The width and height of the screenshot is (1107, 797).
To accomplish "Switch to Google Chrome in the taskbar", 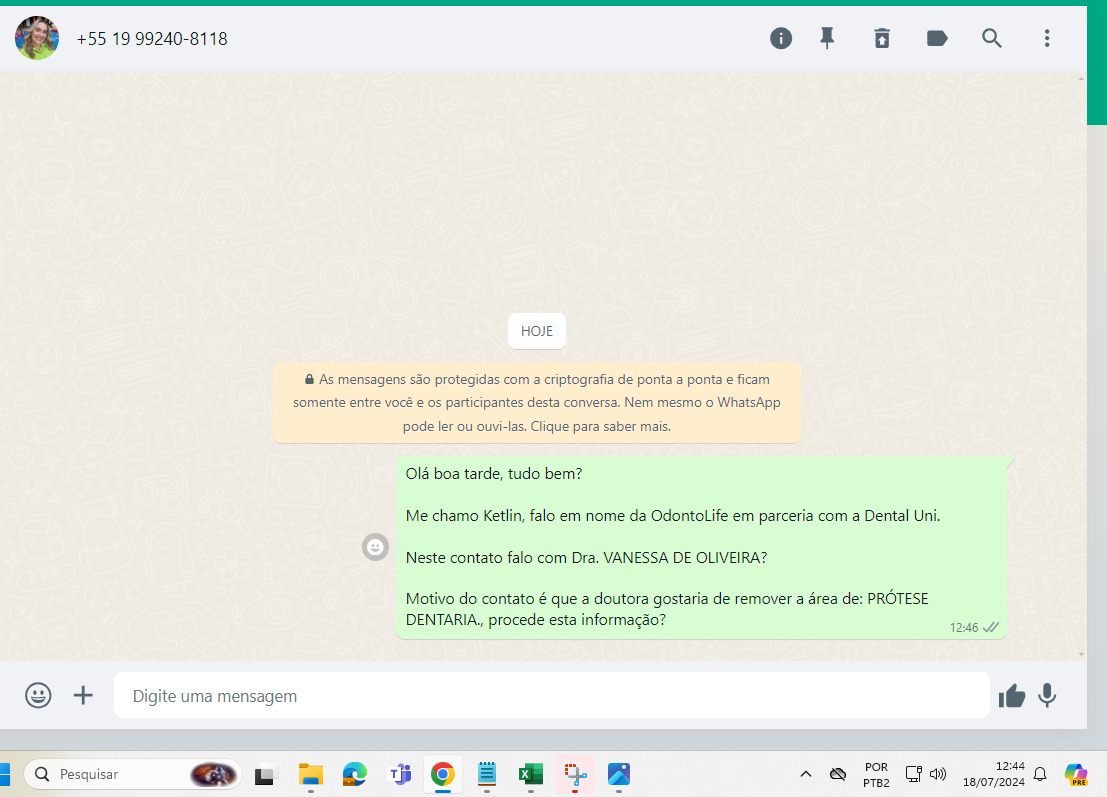I will coord(443,774).
